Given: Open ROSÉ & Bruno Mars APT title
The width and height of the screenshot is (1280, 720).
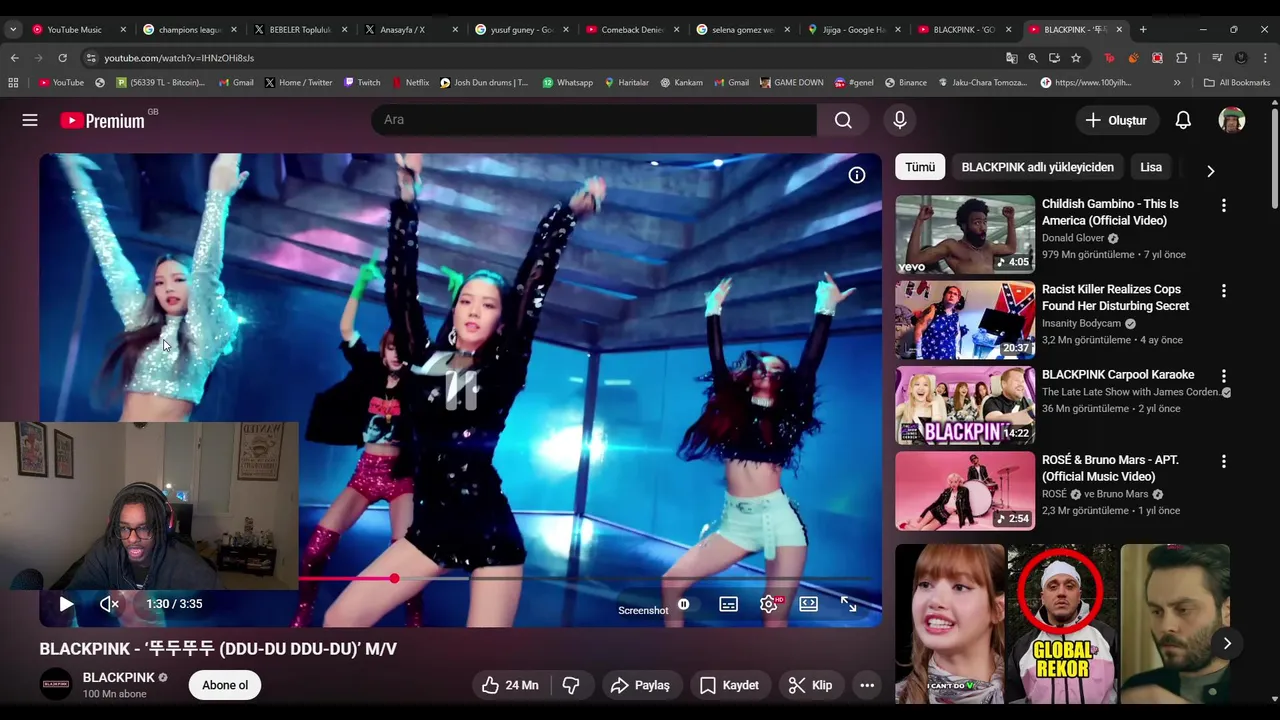Looking at the screenshot, I should pyautogui.click(x=1110, y=468).
